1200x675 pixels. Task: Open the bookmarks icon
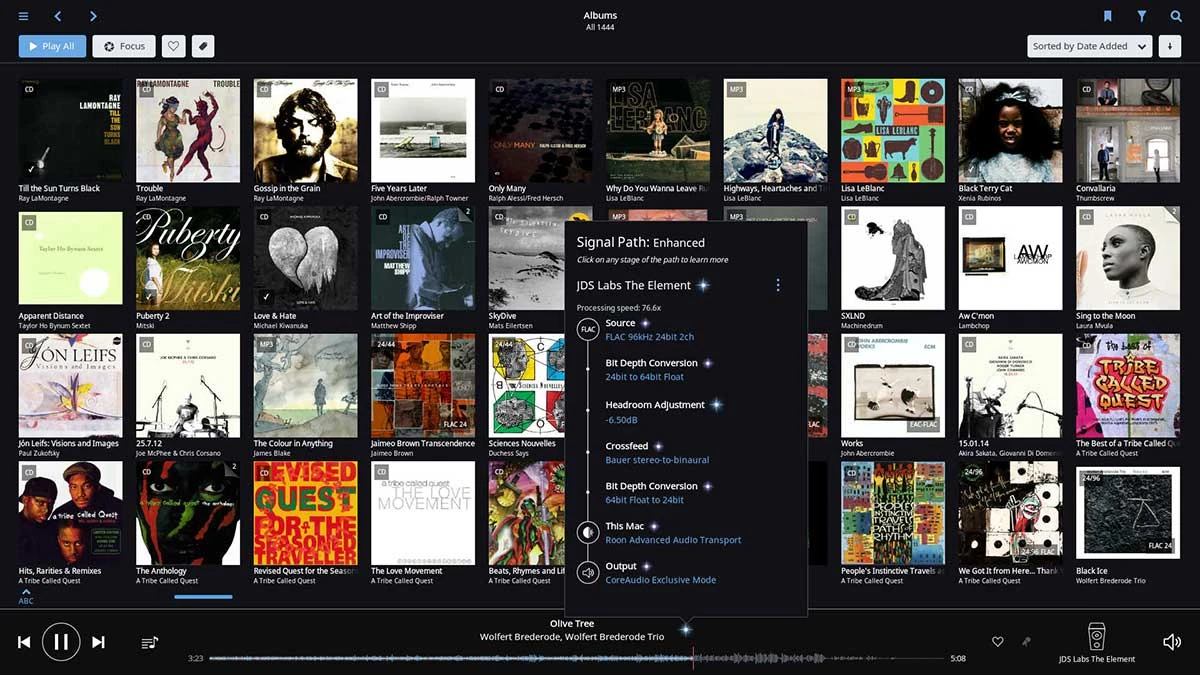tap(1108, 16)
